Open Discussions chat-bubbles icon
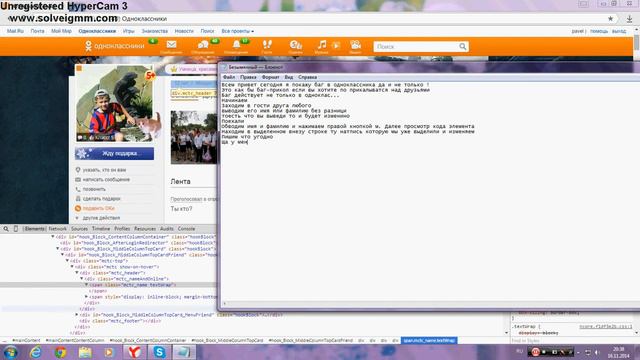This screenshot has height=360, width=640. click(203, 45)
